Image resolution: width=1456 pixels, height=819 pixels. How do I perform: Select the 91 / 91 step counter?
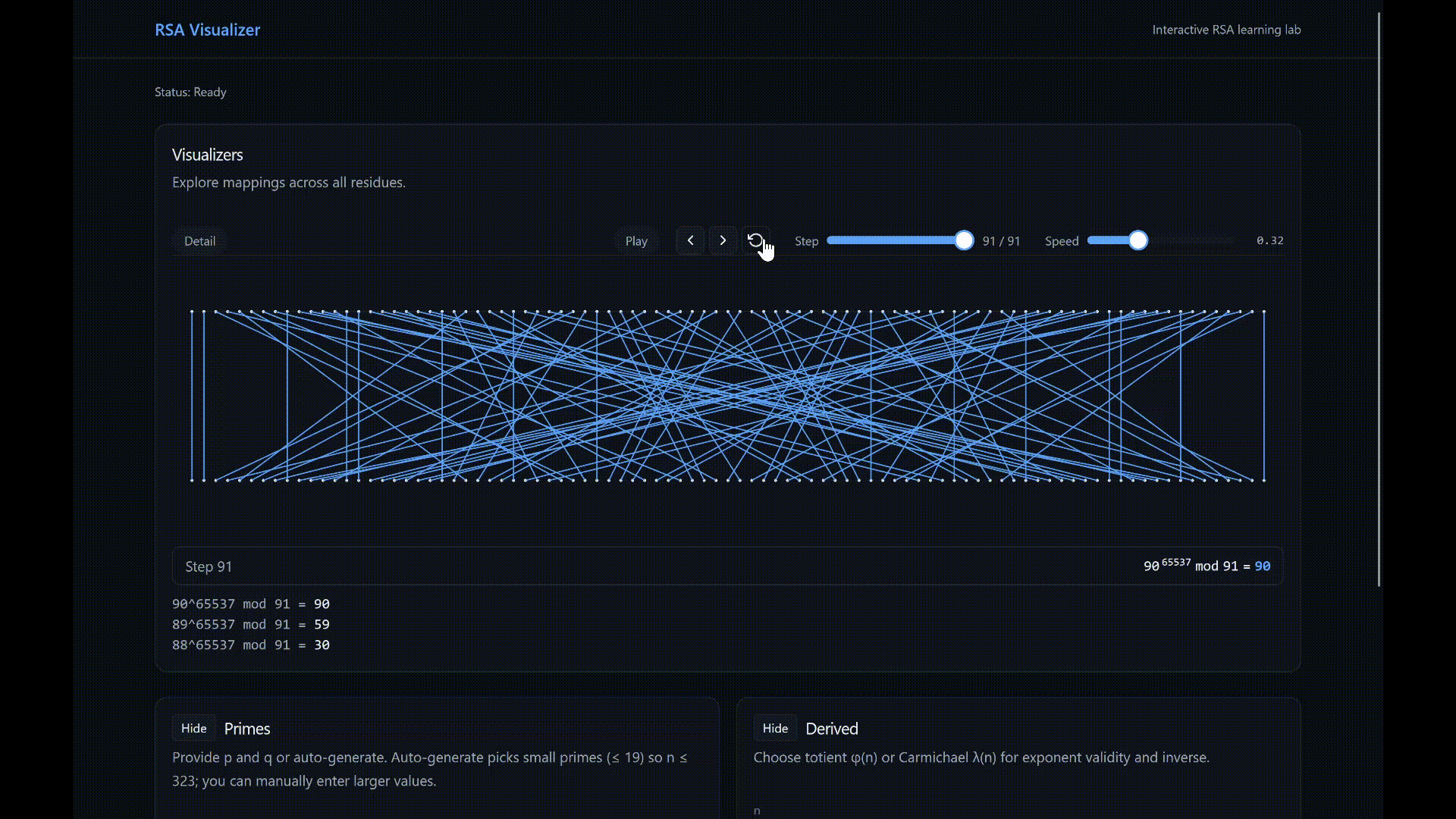coord(1000,240)
